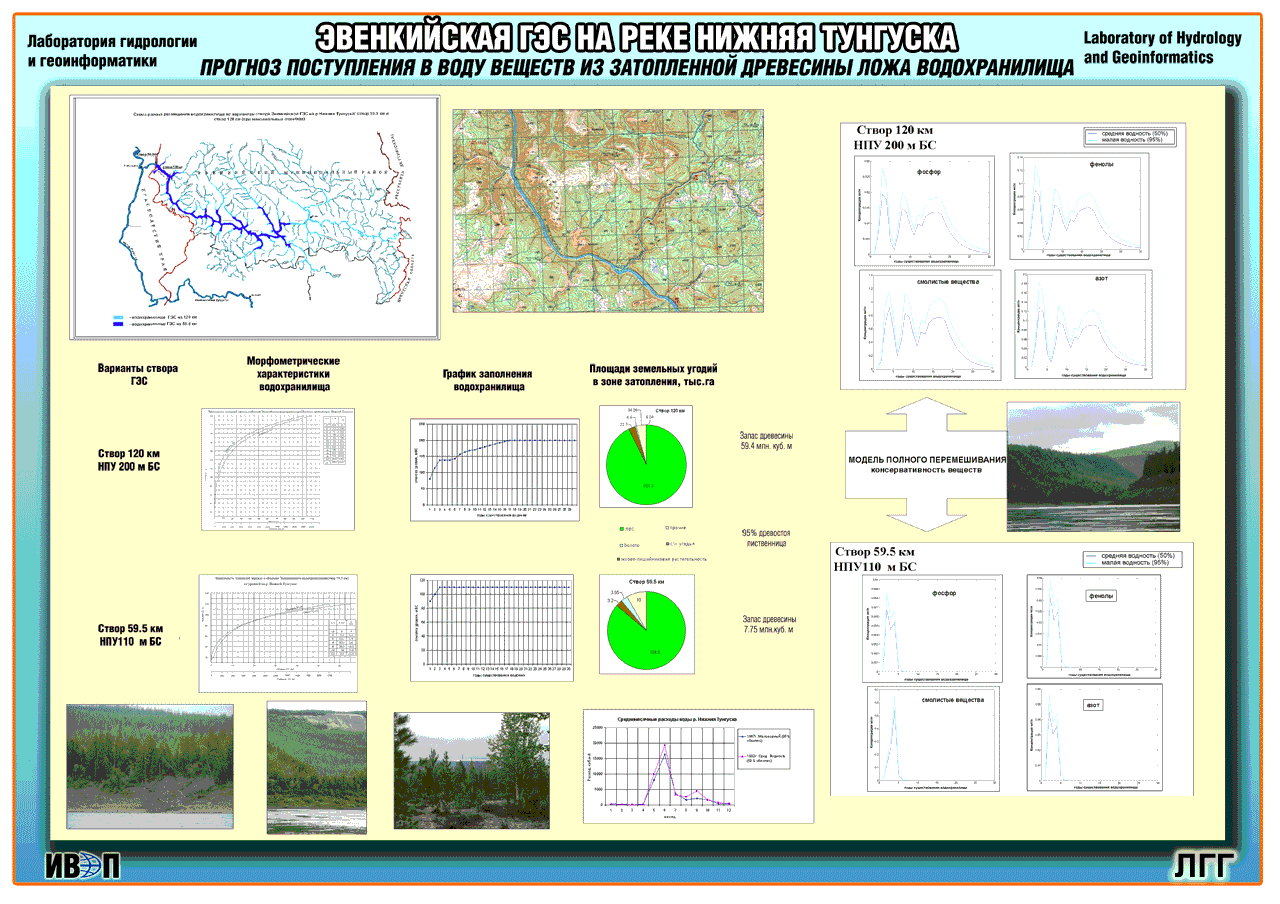Open the topographic map with grid

[x=608, y=212]
